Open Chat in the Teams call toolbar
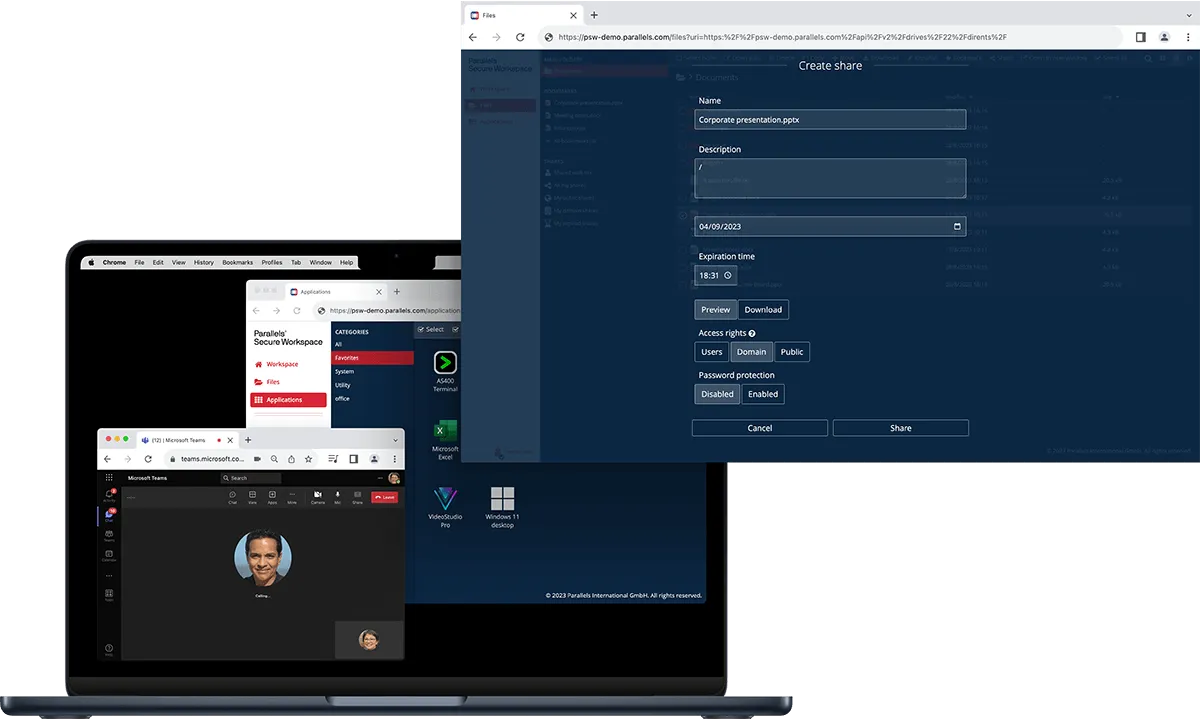Viewport: 1200px width, 720px height. click(232, 497)
